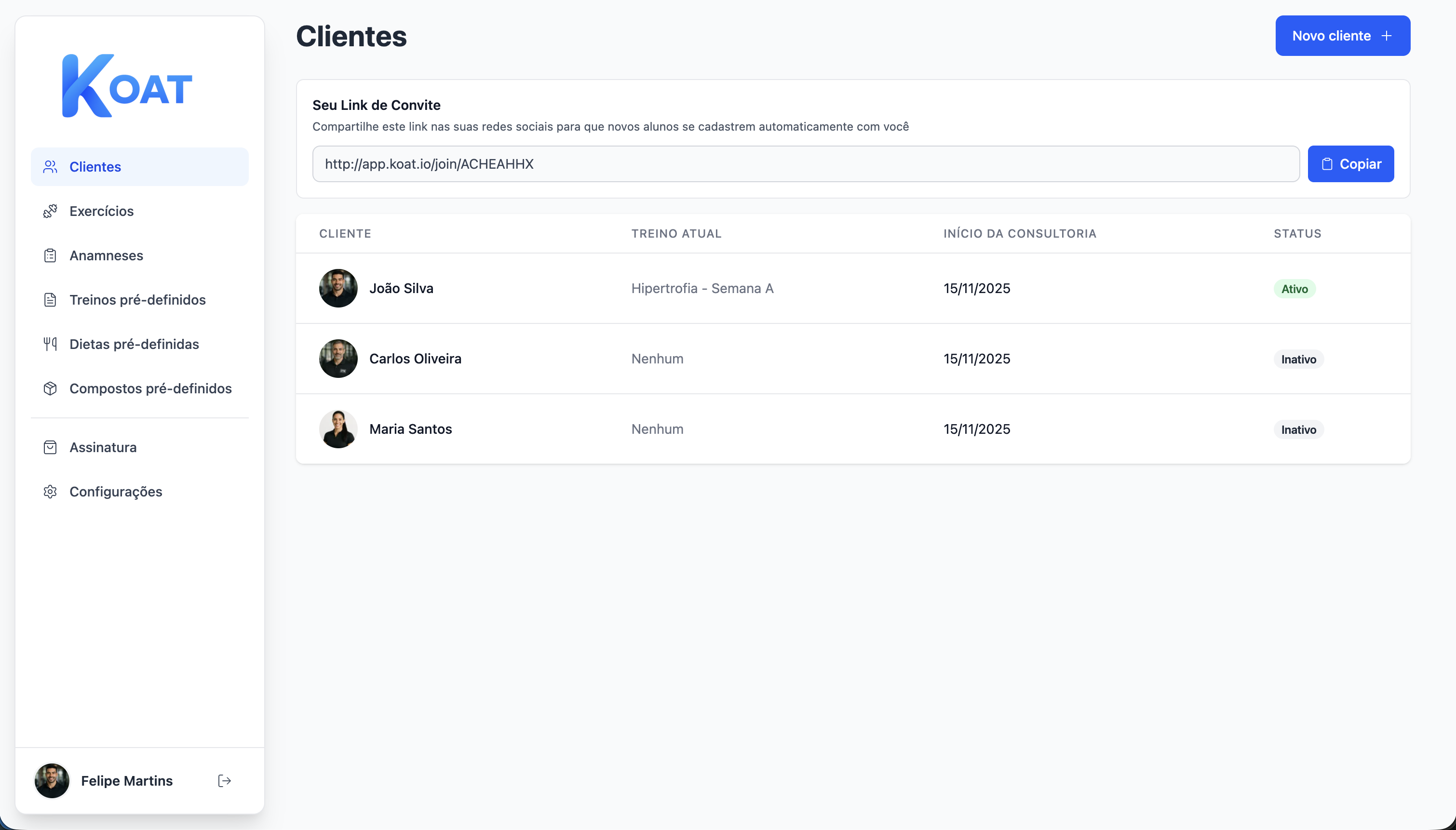Click the clipboard icon beside Anamneses
This screenshot has height=830, width=1456.
click(50, 255)
